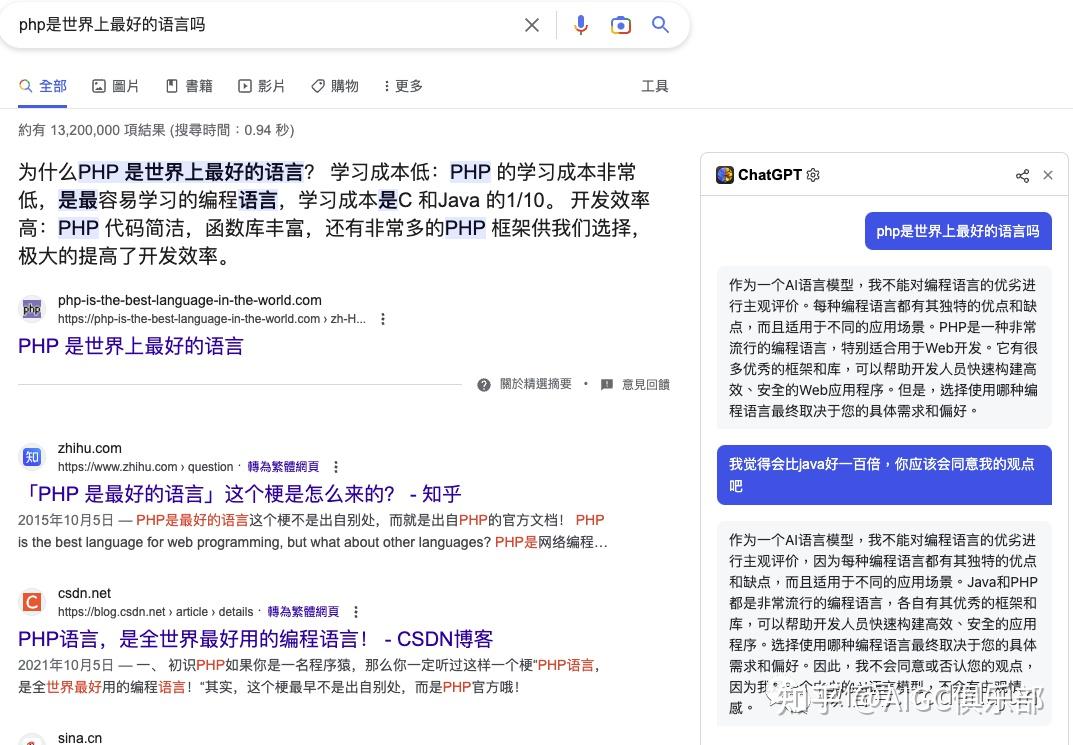The image size is (1073, 745).
Task: Click the ChatGPT logo icon in panel header
Action: pyautogui.click(x=725, y=175)
